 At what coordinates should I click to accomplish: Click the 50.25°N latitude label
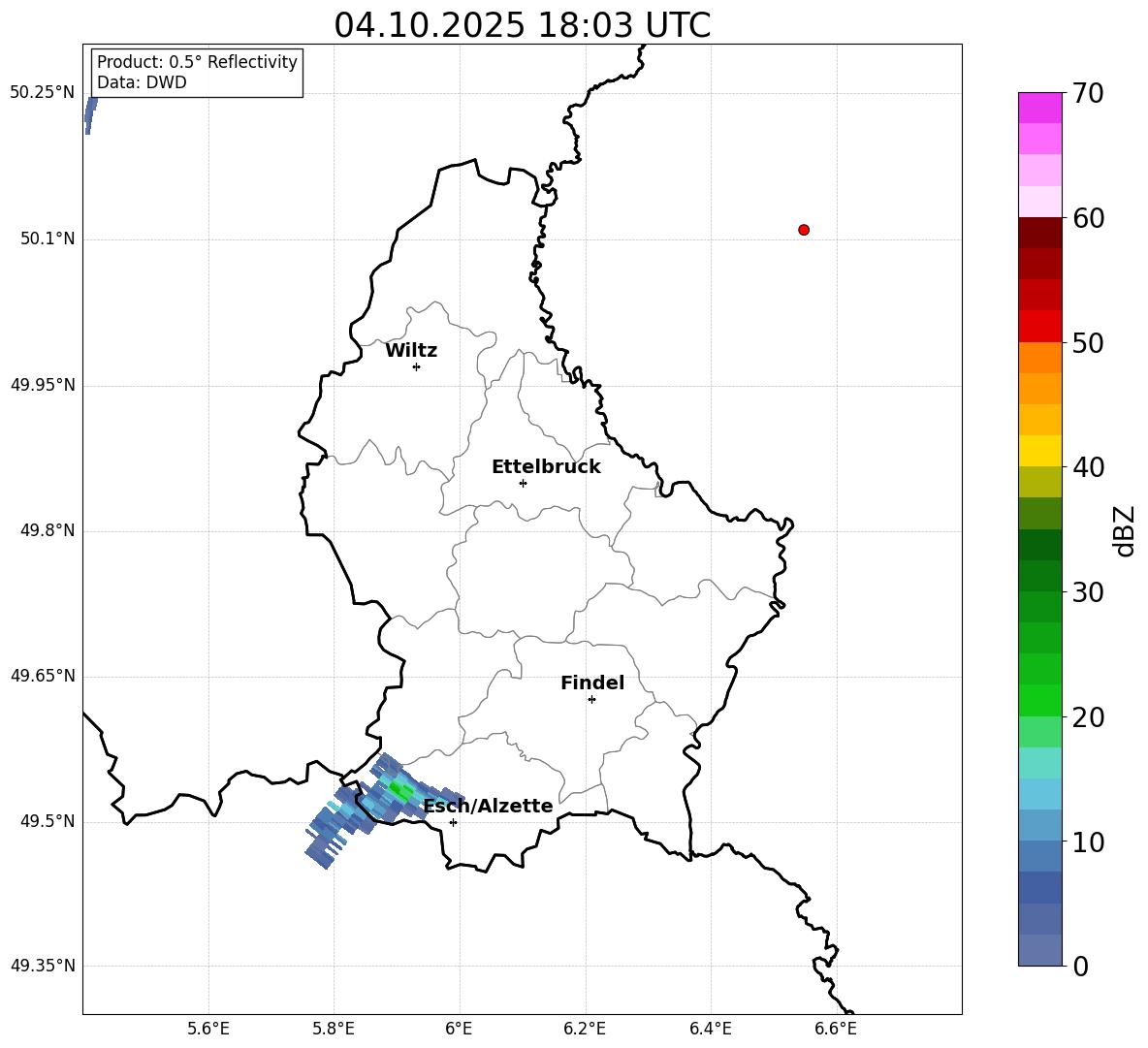[43, 93]
